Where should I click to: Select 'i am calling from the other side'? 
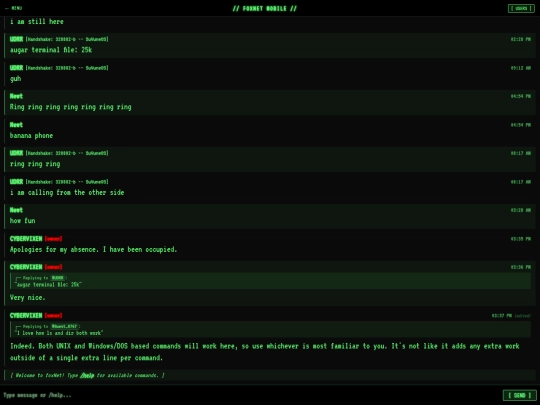click(x=67, y=193)
